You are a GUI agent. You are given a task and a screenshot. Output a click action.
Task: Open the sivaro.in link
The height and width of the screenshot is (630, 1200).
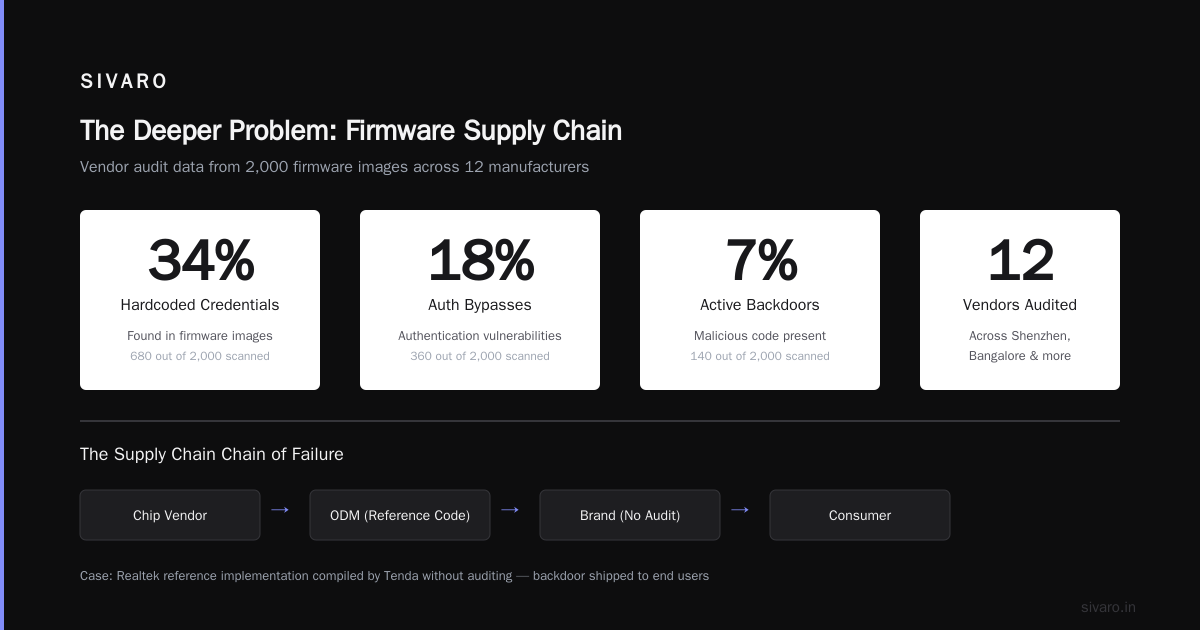(1108, 607)
